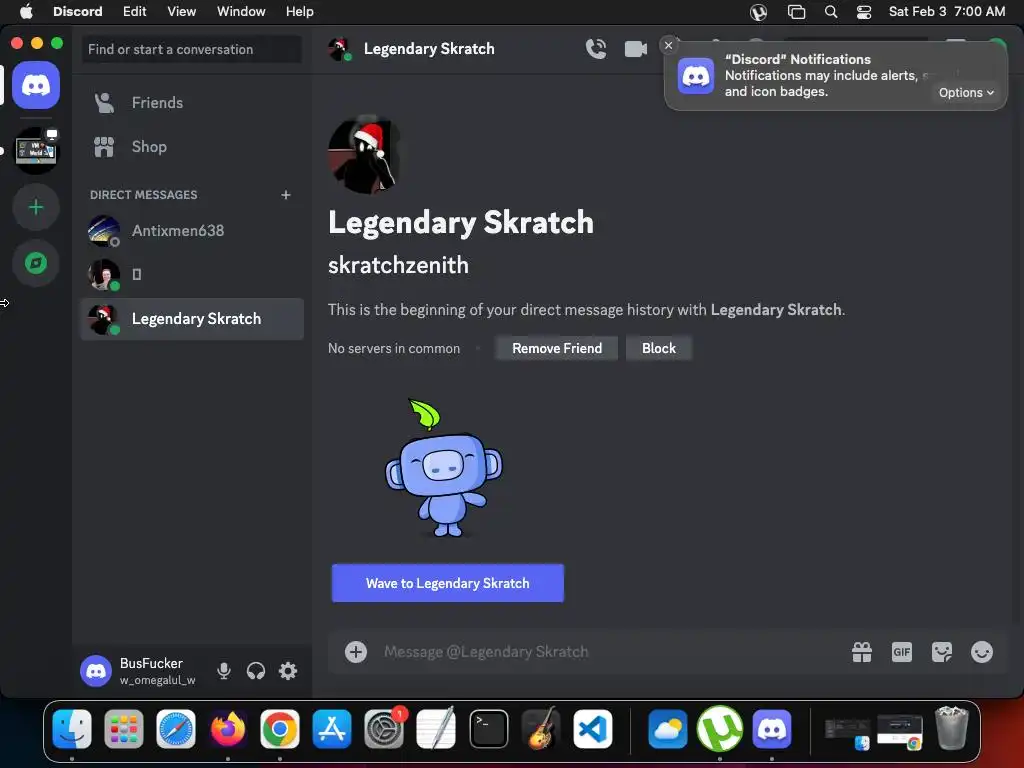
Task: Click the skratchzenith username text
Action: [398, 265]
